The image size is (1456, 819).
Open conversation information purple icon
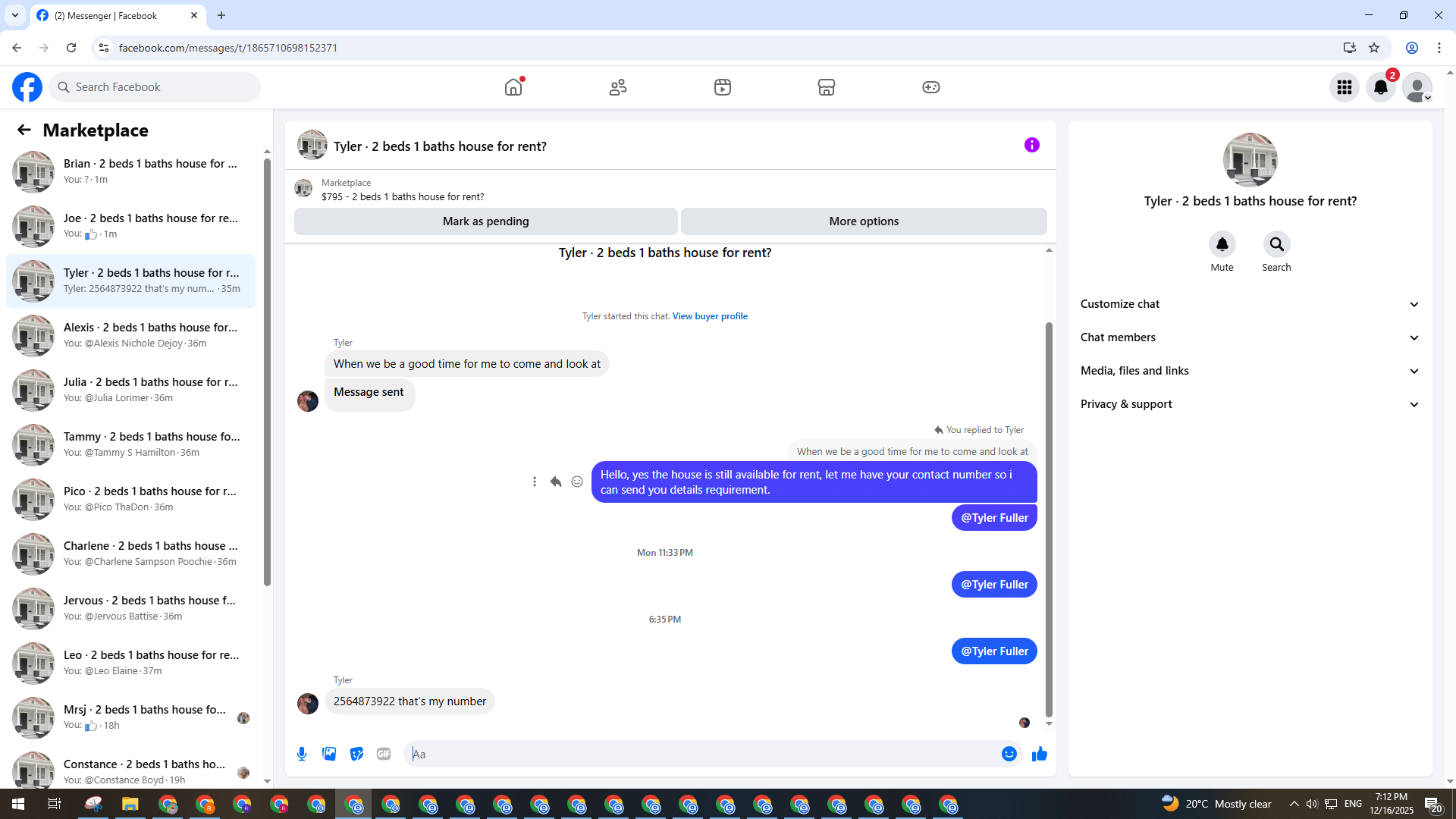pyautogui.click(x=1032, y=145)
